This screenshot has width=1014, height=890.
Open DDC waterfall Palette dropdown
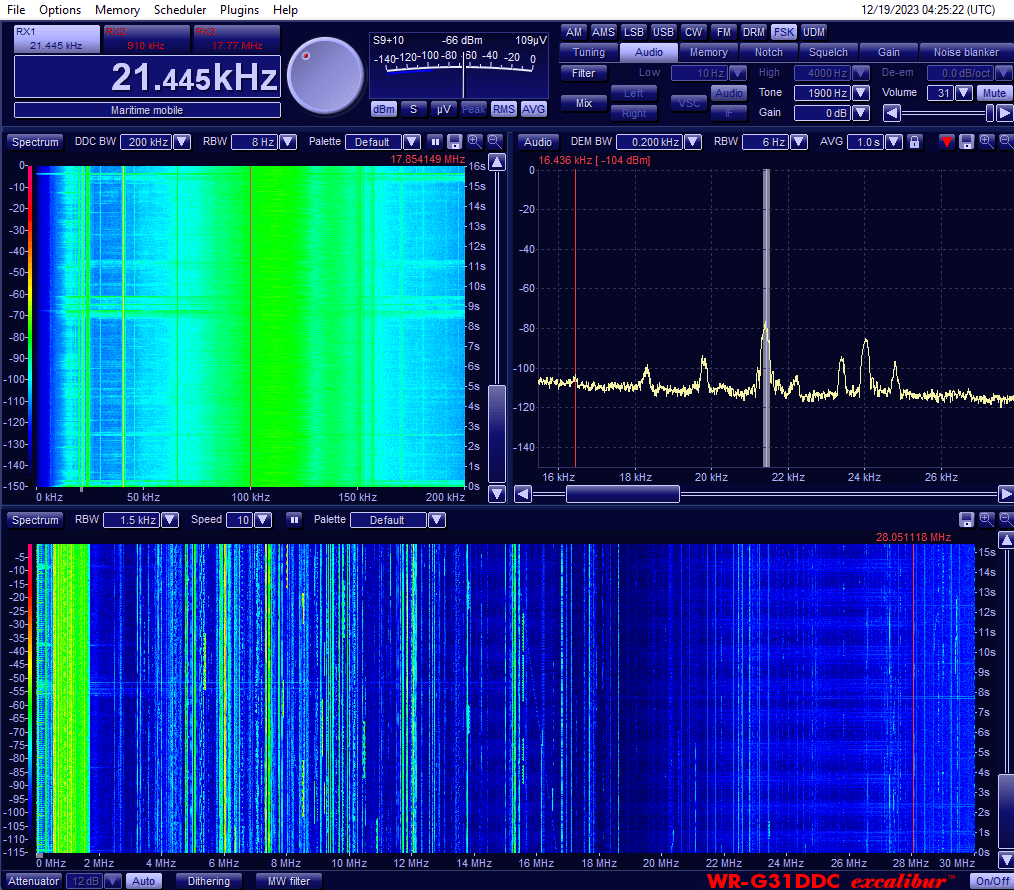(x=412, y=142)
